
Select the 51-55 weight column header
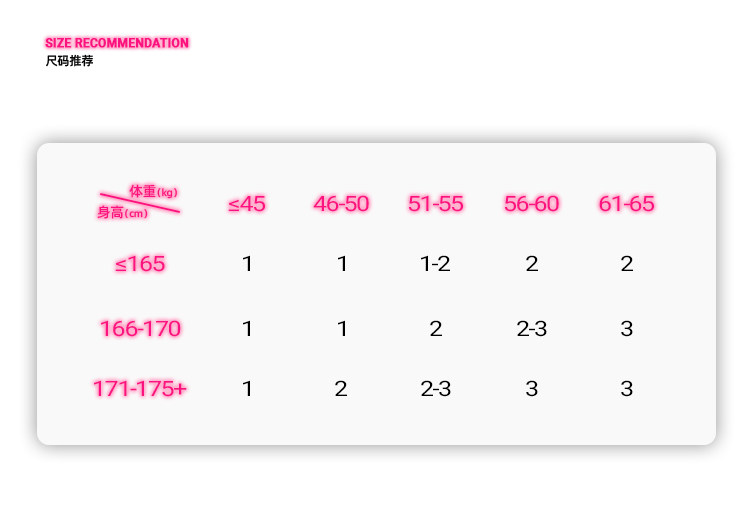tap(436, 204)
